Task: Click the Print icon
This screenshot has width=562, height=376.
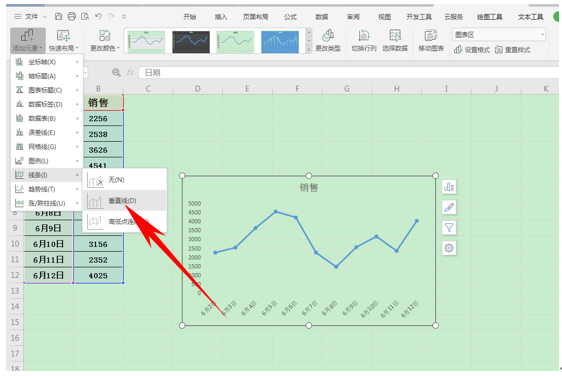Action: click(72, 16)
